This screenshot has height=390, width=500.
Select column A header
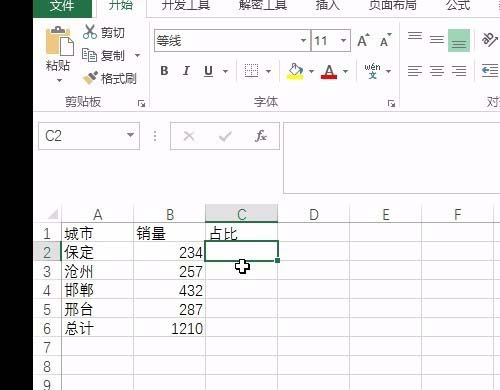click(97, 214)
